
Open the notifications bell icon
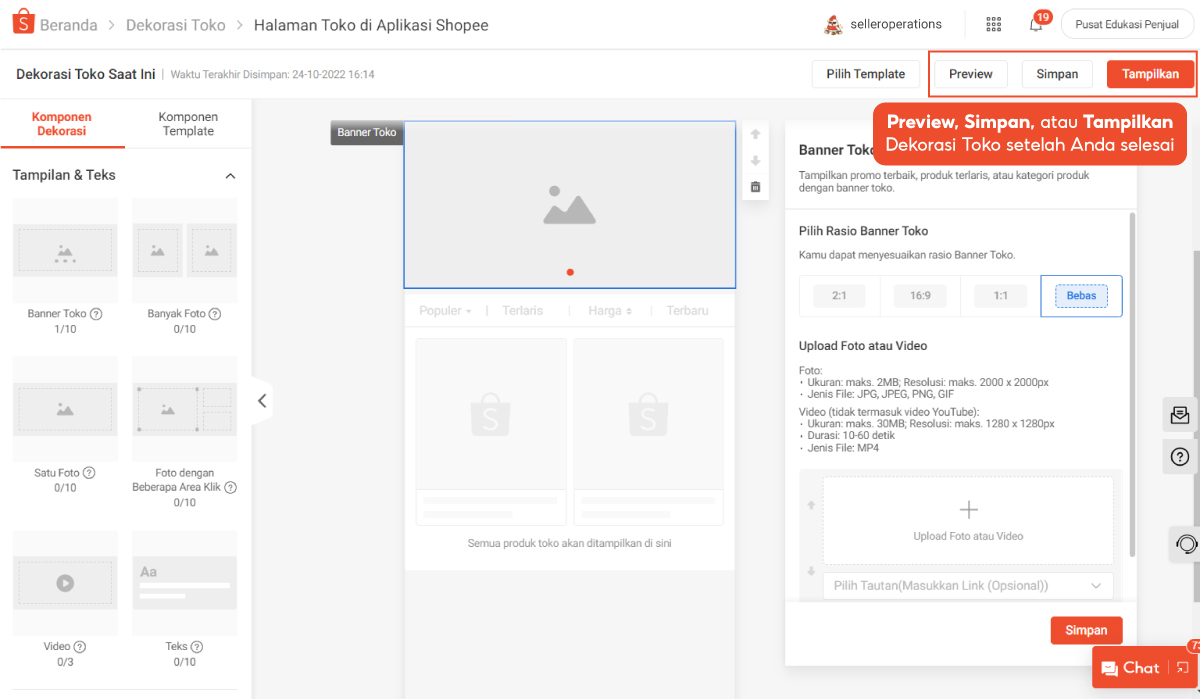1036,24
